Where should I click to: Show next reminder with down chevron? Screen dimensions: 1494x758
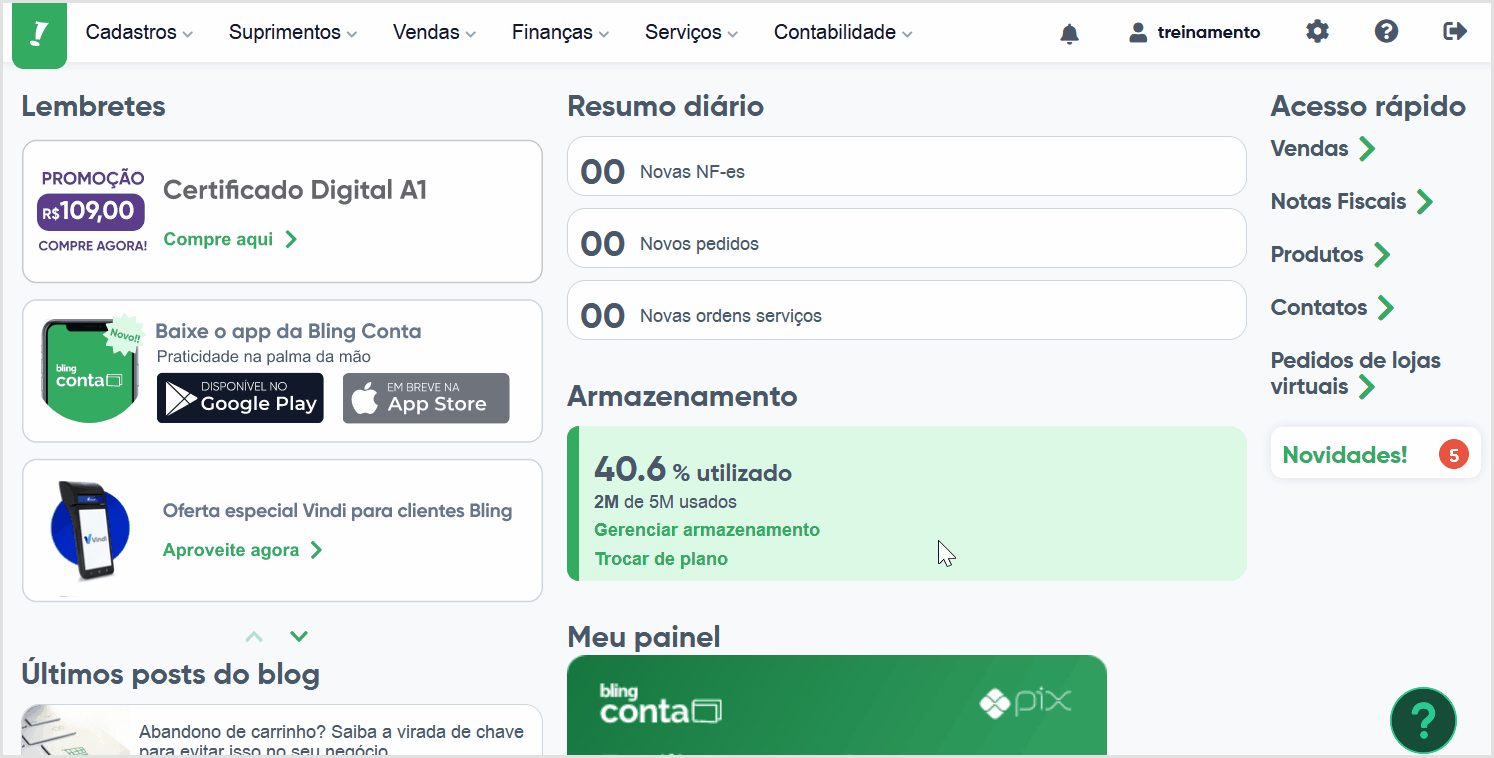[298, 636]
